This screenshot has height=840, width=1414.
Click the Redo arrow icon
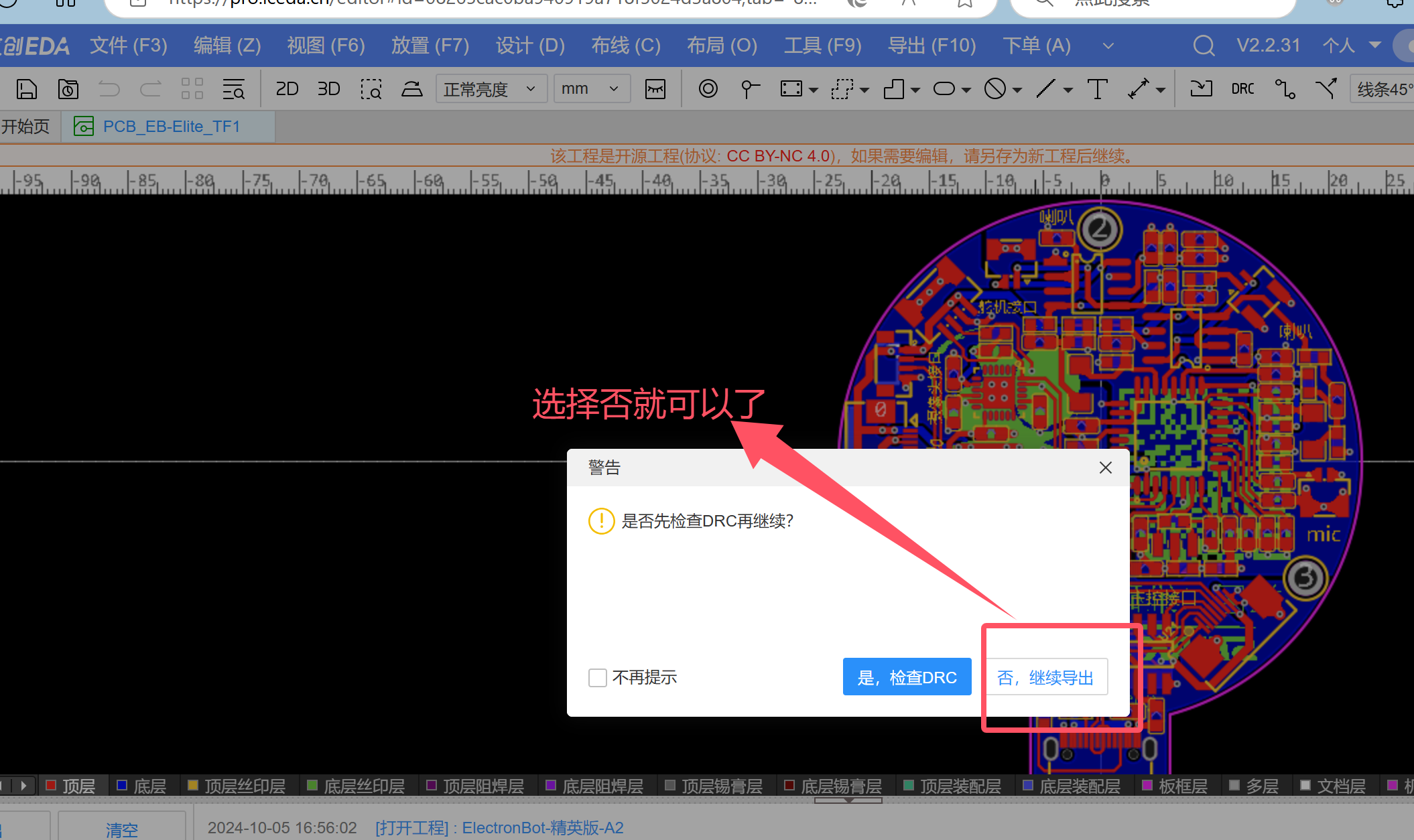coord(151,89)
